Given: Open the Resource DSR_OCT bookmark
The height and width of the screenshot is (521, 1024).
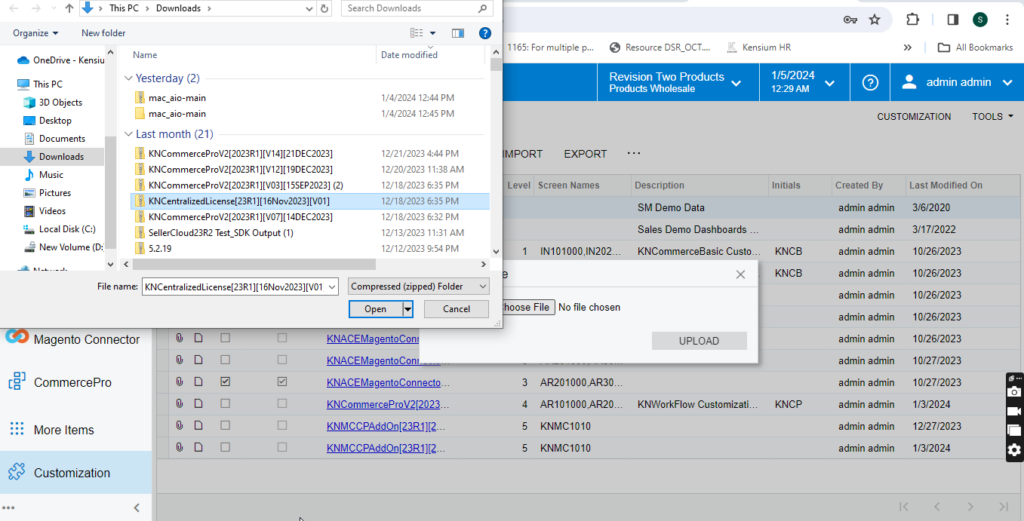Looking at the screenshot, I should (x=660, y=47).
